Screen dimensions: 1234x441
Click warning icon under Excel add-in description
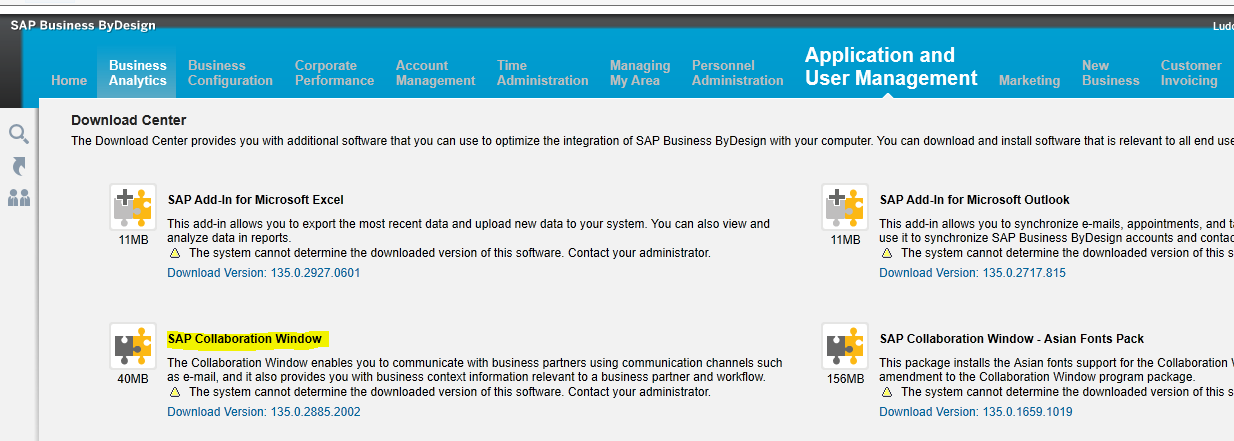tap(174, 253)
